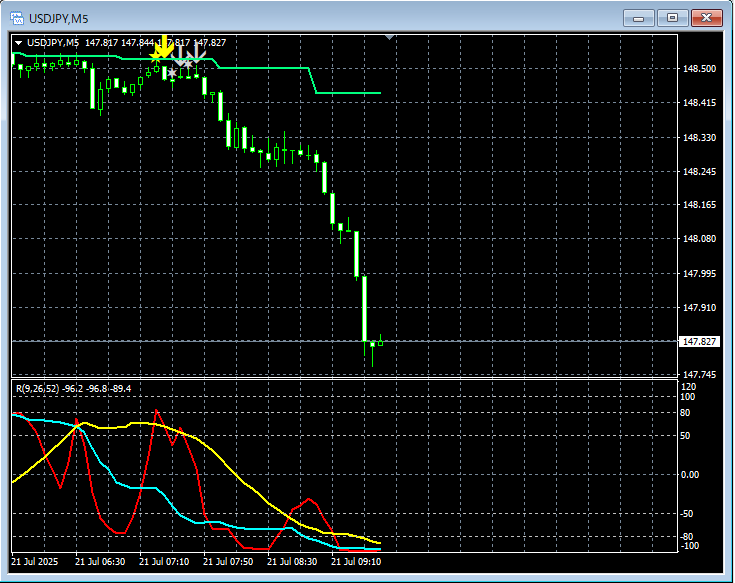Image resolution: width=735 pixels, height=583 pixels.
Task: Click the R(9,26,52) indicator label
Action: point(35,388)
